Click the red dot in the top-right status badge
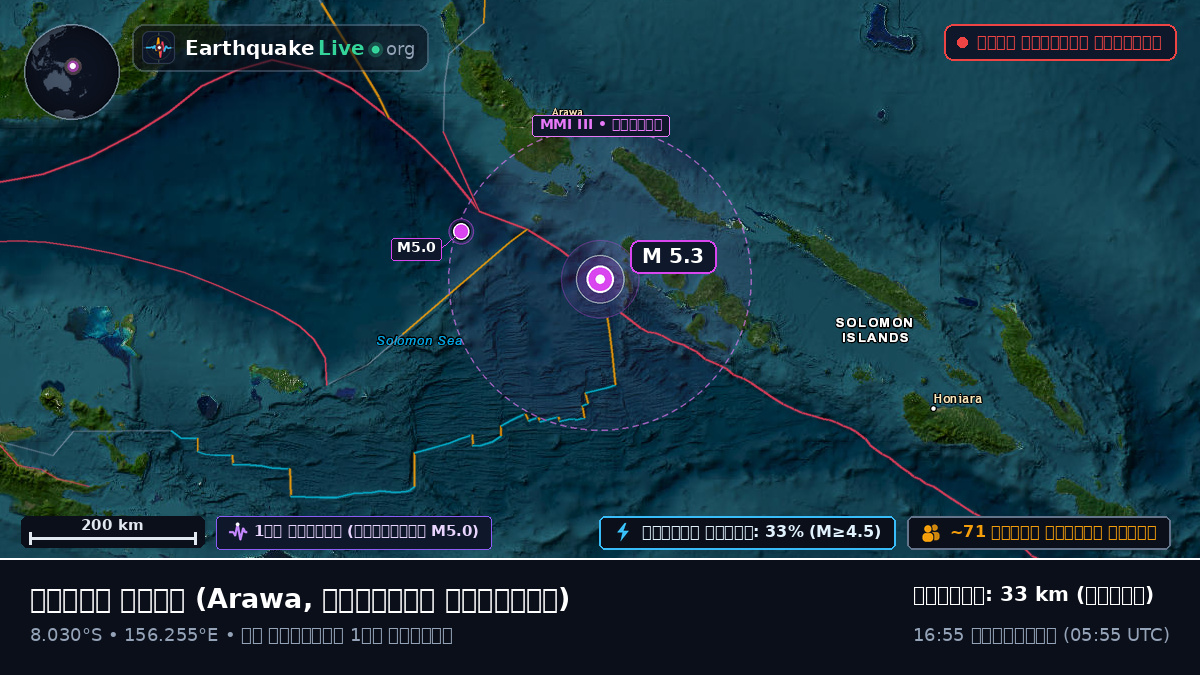This screenshot has height=675, width=1200. coord(962,43)
